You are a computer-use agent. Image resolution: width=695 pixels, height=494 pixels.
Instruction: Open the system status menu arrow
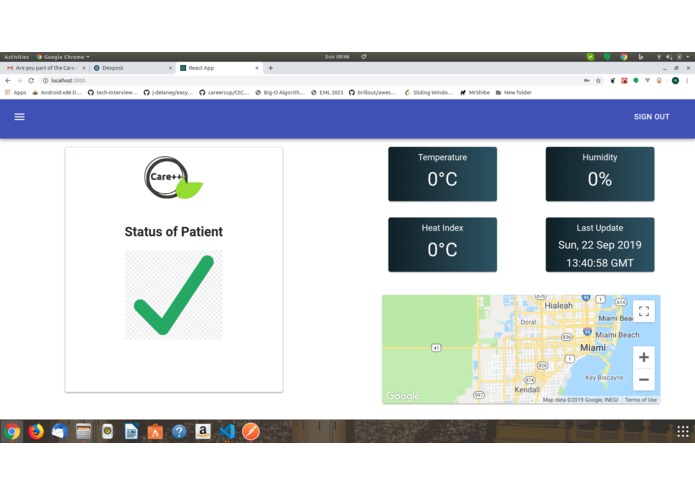[x=687, y=57]
